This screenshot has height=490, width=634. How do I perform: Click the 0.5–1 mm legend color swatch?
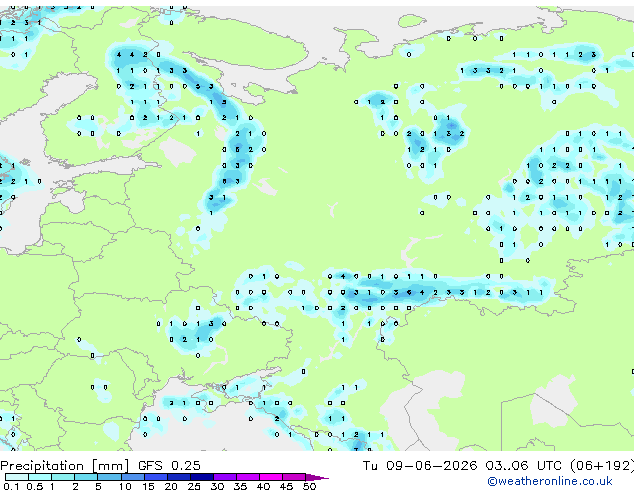pos(40,477)
